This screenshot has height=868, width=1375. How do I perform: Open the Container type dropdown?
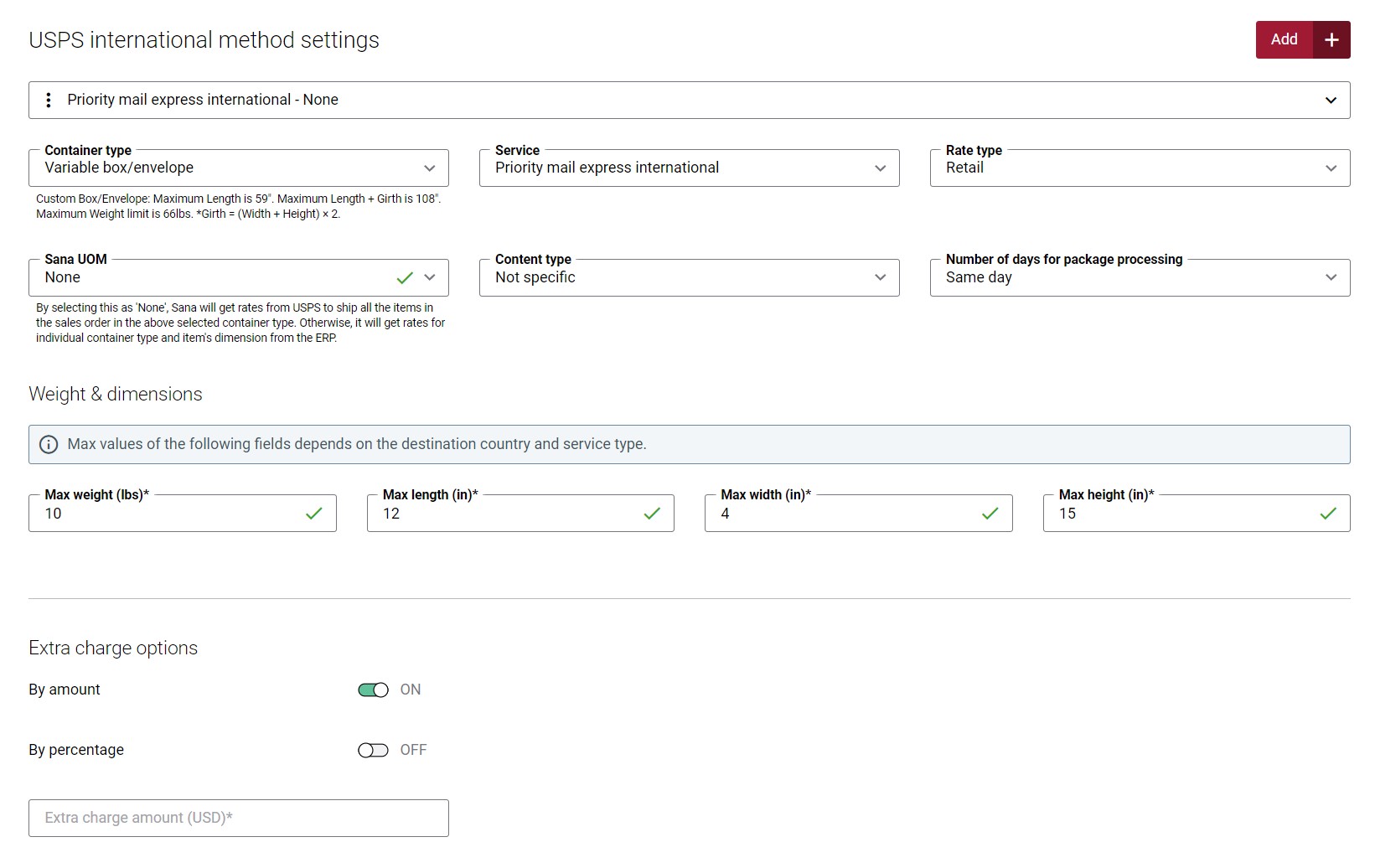coord(239,168)
